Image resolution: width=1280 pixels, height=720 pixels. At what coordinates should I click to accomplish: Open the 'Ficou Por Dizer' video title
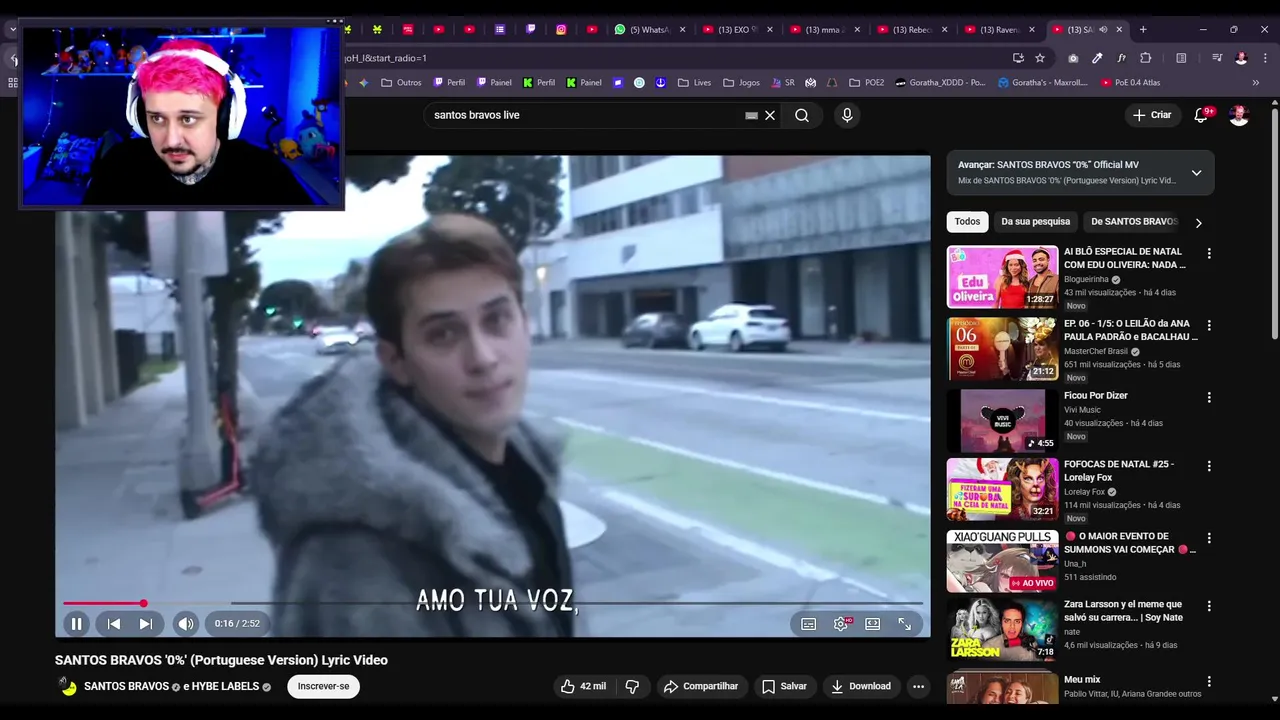pos(1096,396)
